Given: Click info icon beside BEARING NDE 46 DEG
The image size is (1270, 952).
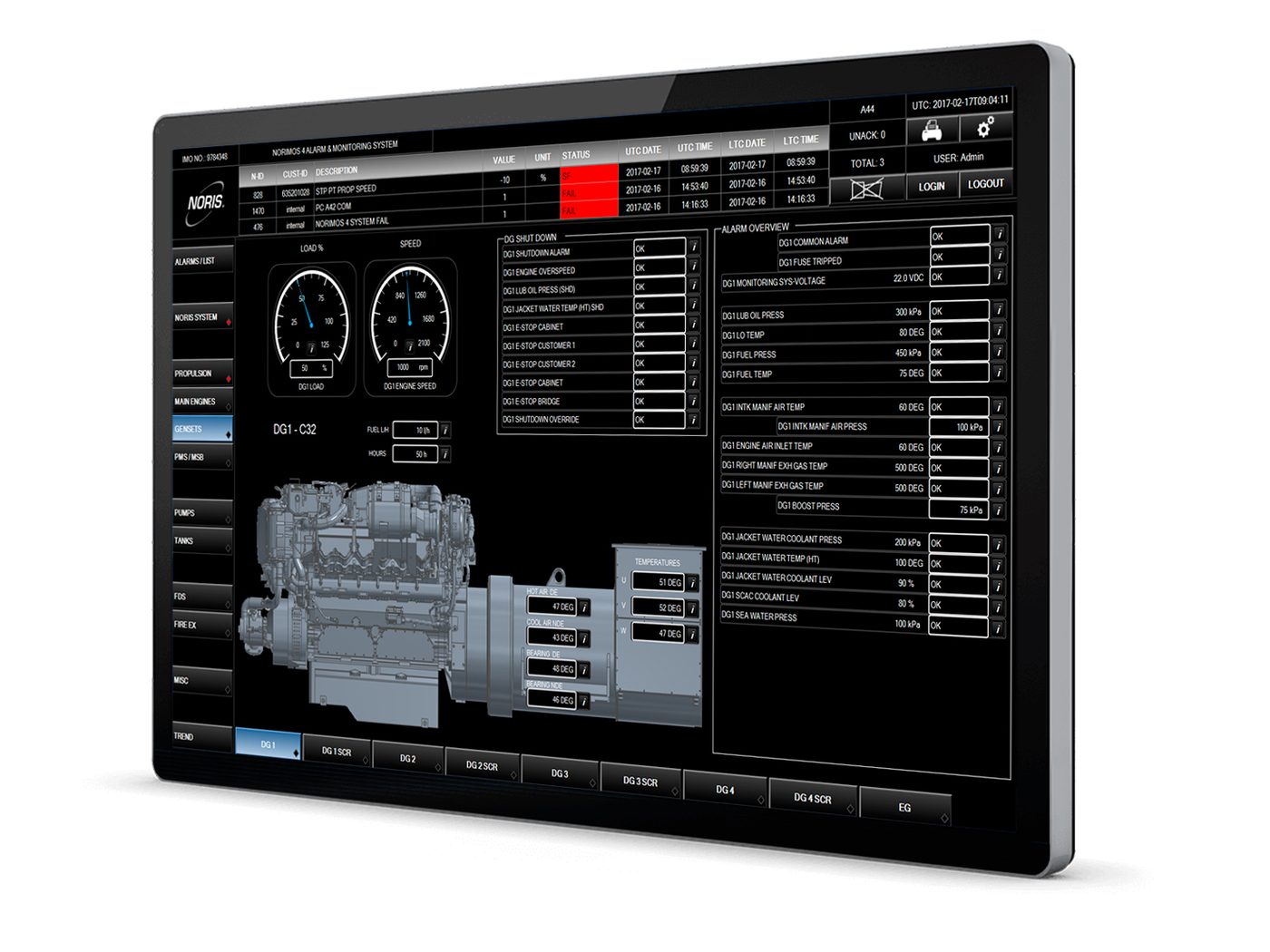Looking at the screenshot, I should point(585,701).
